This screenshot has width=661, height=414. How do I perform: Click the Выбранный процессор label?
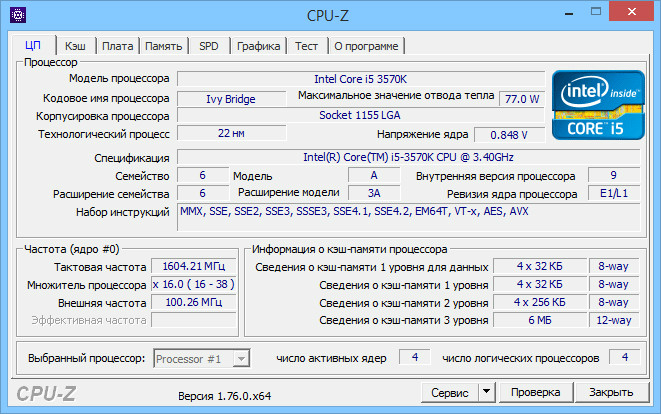[86, 358]
